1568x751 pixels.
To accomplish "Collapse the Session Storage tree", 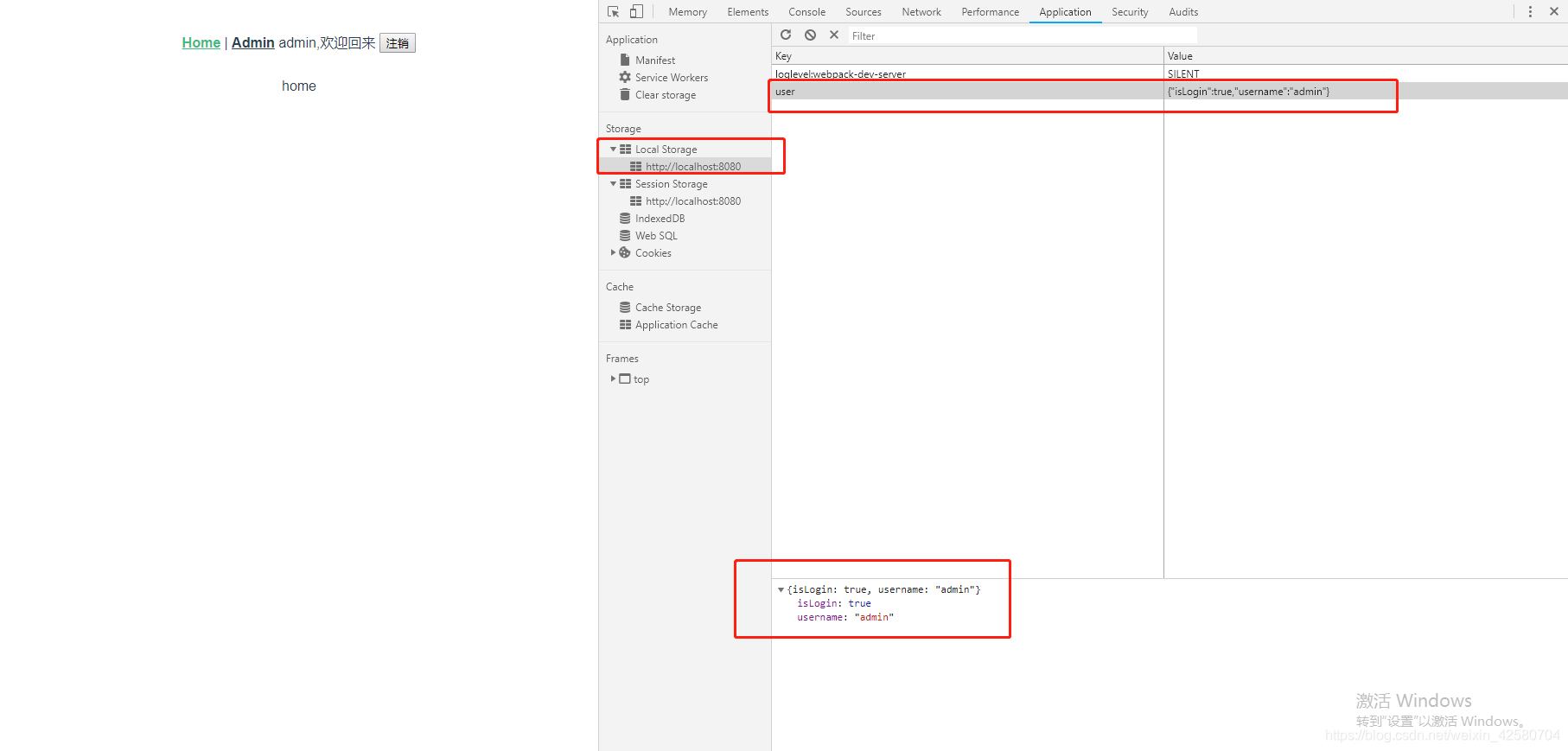I will pyautogui.click(x=613, y=183).
